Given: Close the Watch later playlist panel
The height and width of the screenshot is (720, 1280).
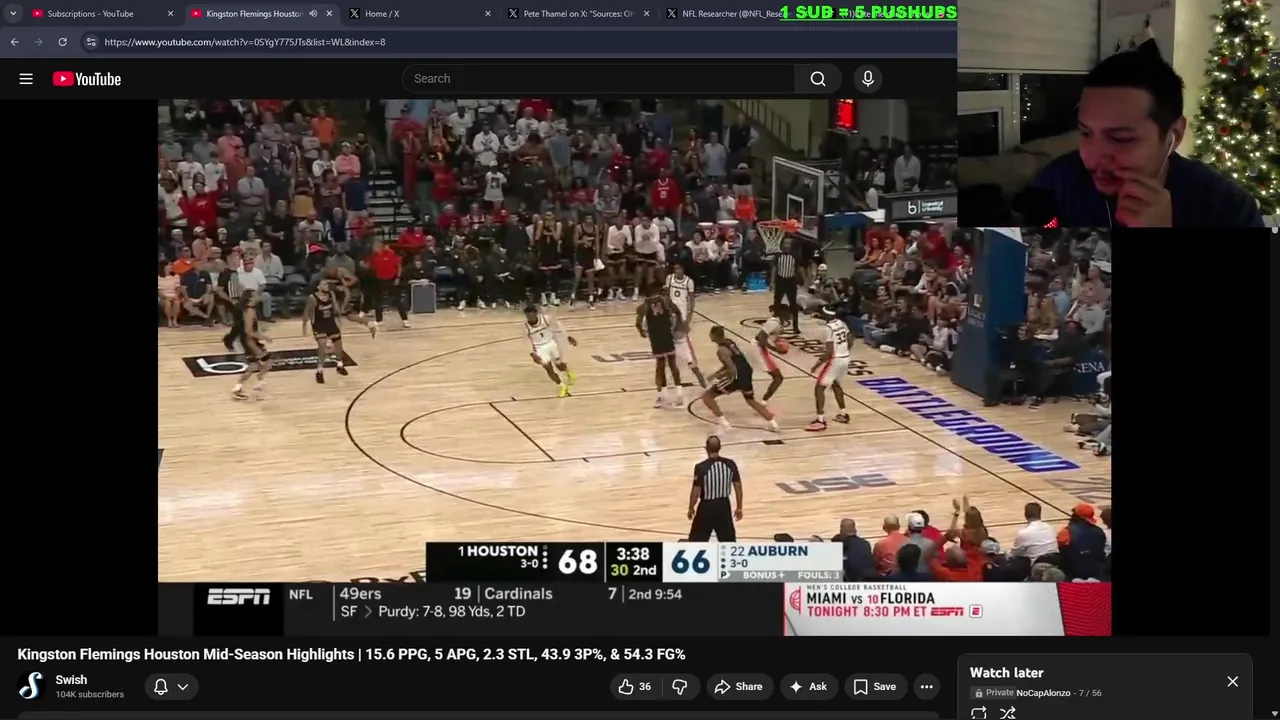Looking at the screenshot, I should (1232, 682).
